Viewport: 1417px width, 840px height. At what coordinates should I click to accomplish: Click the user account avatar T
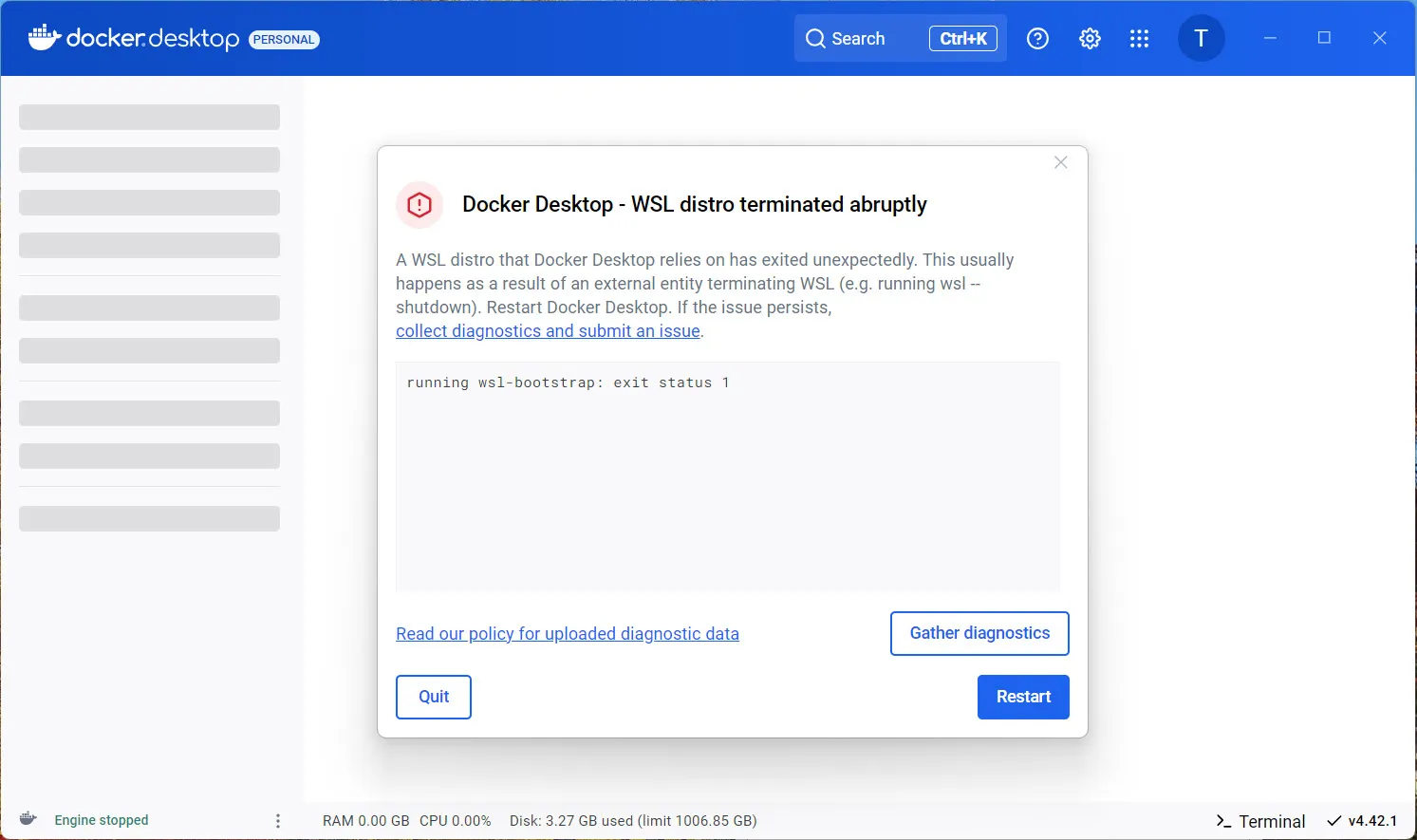pyautogui.click(x=1201, y=39)
